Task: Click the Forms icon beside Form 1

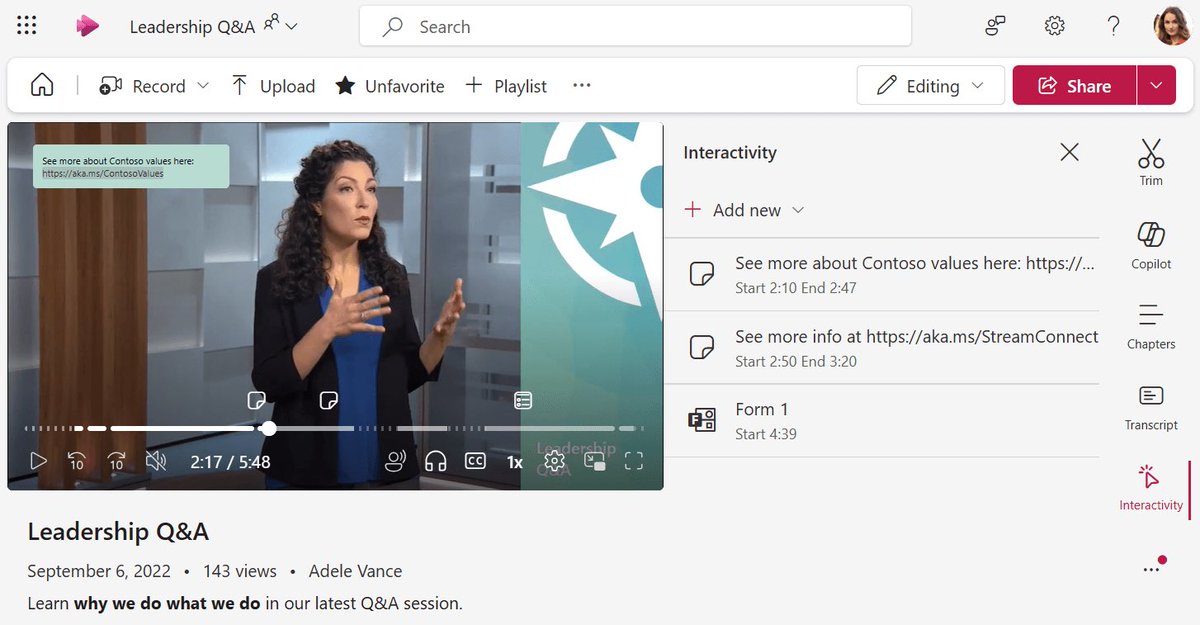Action: 702,421
